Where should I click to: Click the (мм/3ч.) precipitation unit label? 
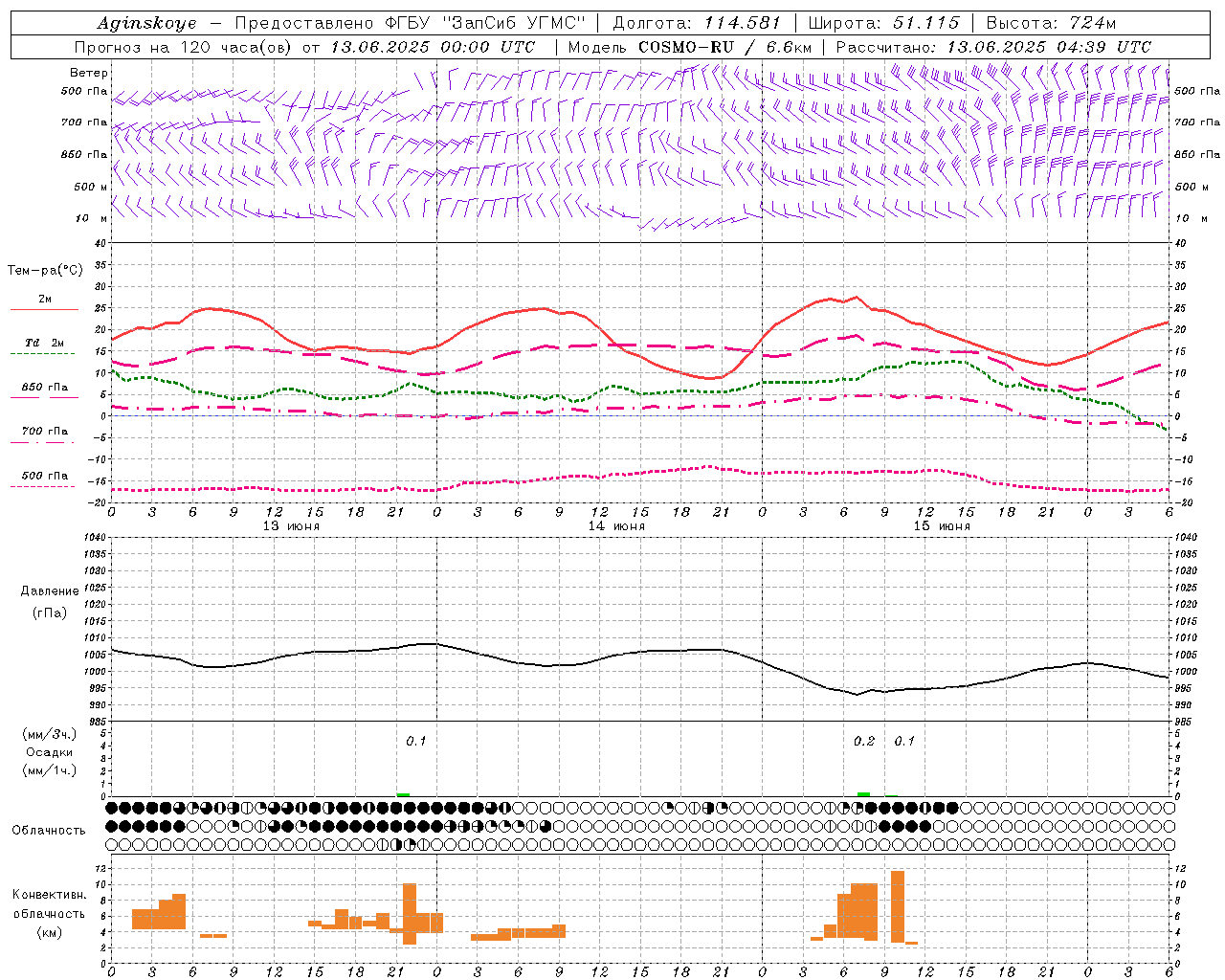coord(50,734)
